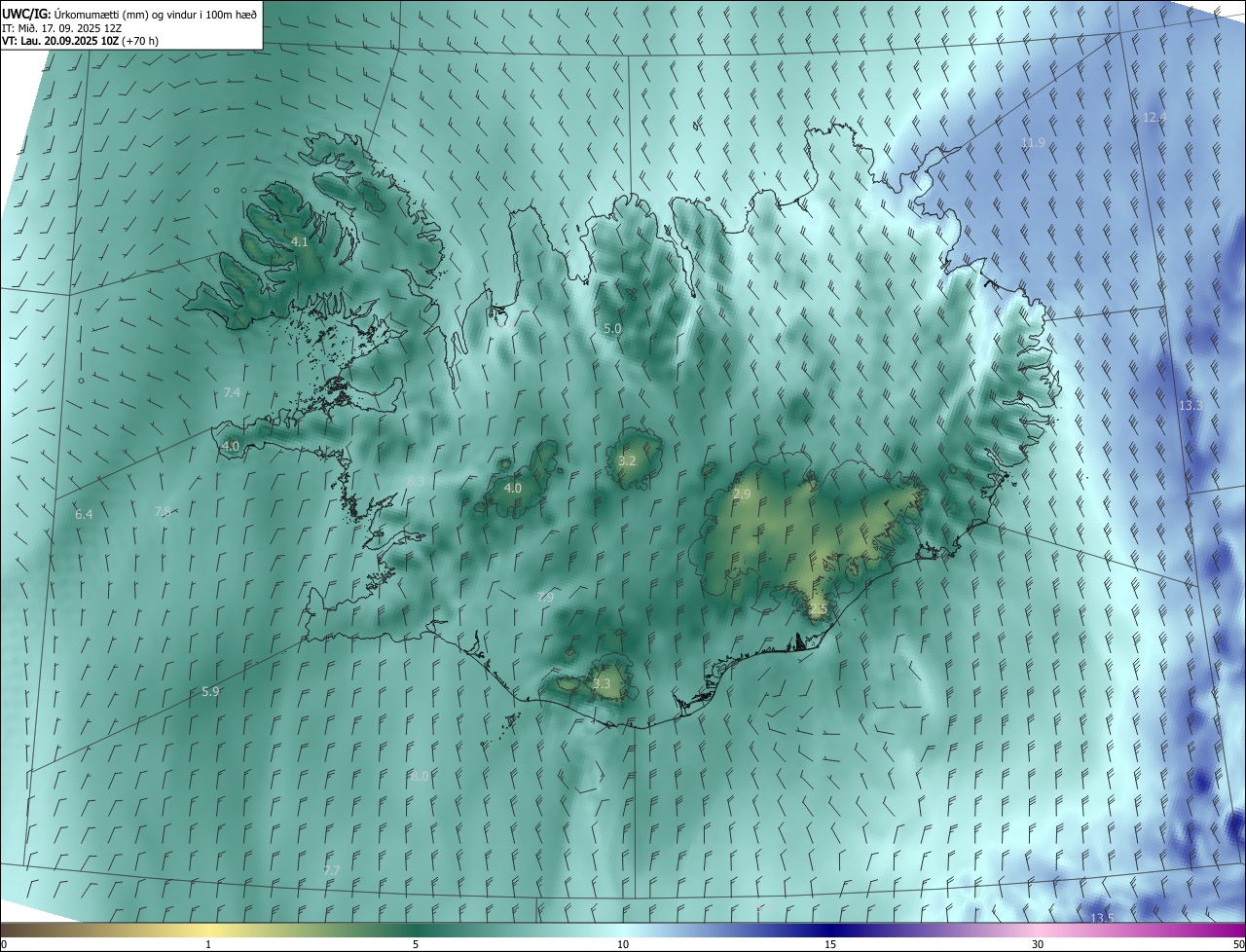The width and height of the screenshot is (1246, 952).
Task: Click the 2.5 value label
Action: point(818,610)
